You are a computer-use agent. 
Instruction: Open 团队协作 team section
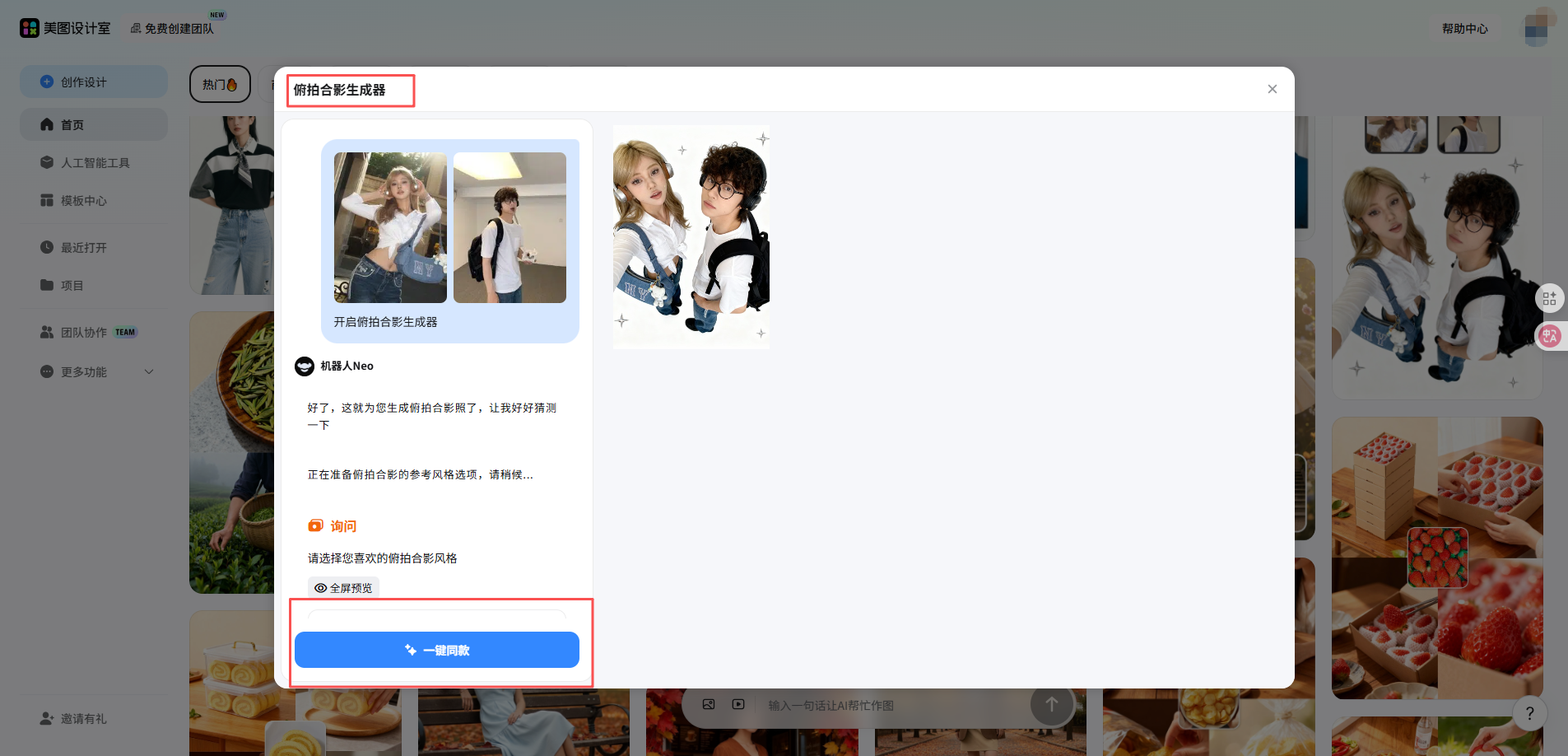(84, 333)
